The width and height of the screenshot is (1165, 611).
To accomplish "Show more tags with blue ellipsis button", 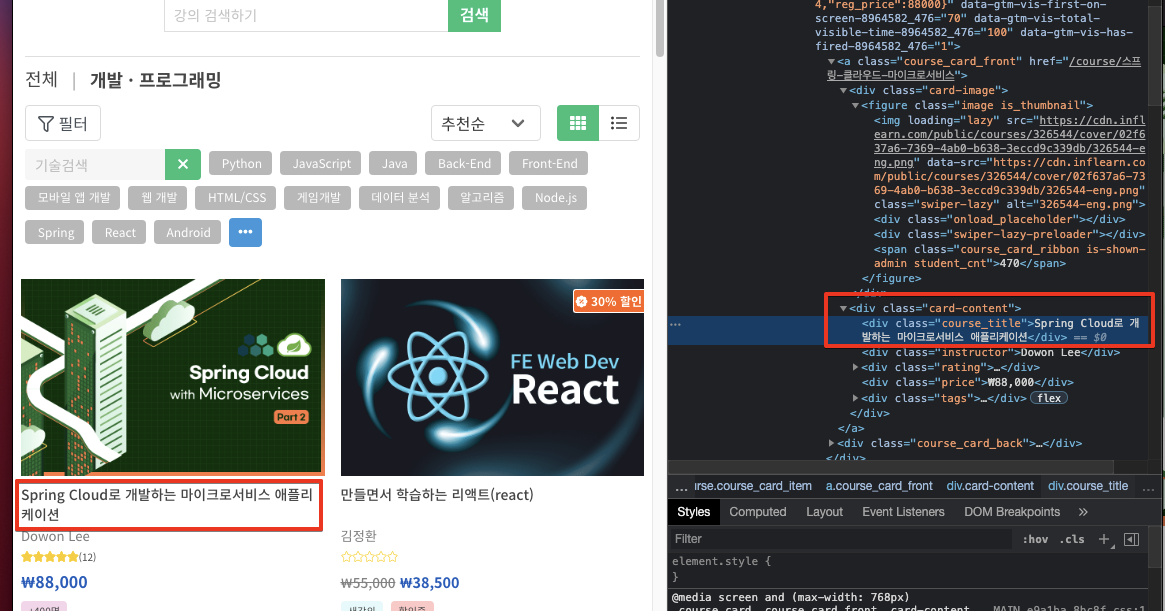I will (245, 232).
